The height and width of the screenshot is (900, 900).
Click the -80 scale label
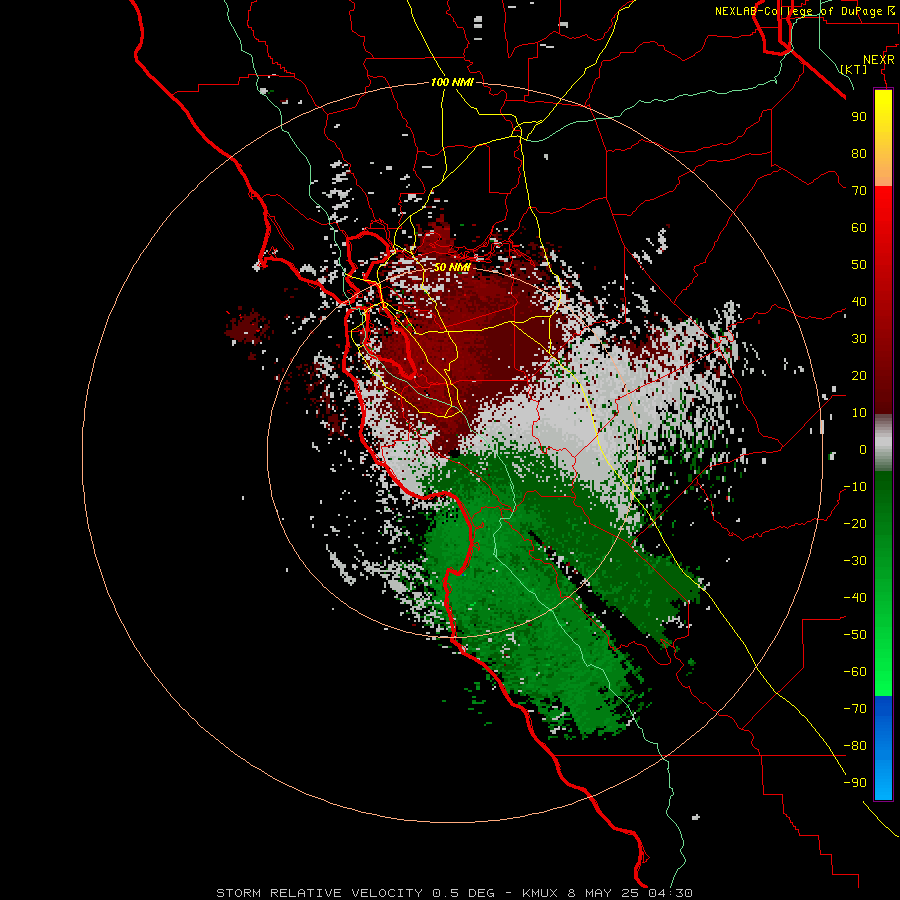coord(855,746)
